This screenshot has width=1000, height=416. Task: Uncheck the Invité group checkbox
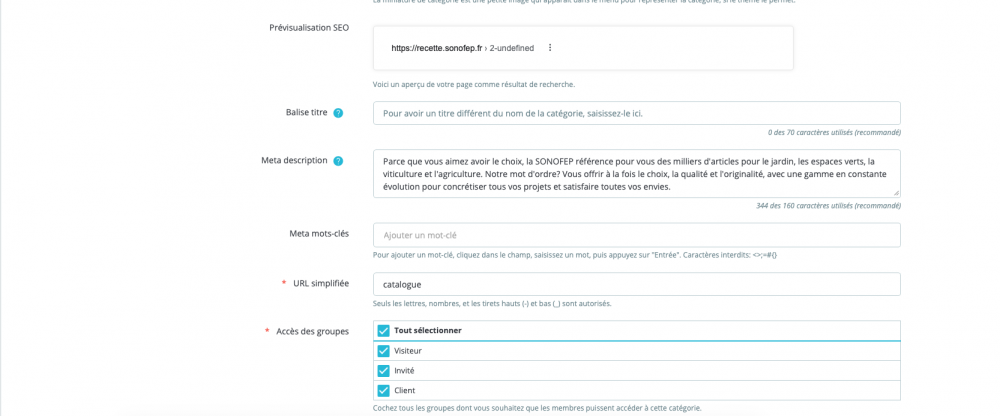383,371
